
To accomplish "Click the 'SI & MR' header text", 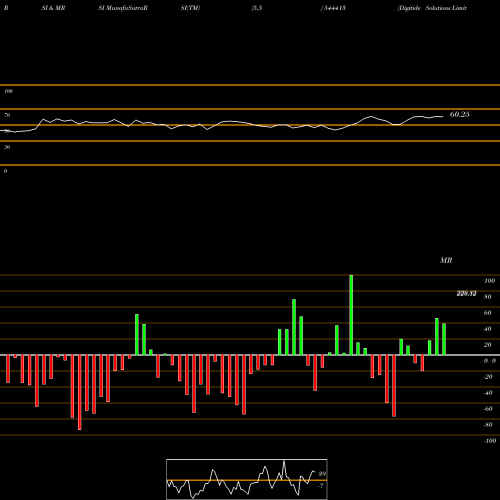I will (x=53, y=8).
